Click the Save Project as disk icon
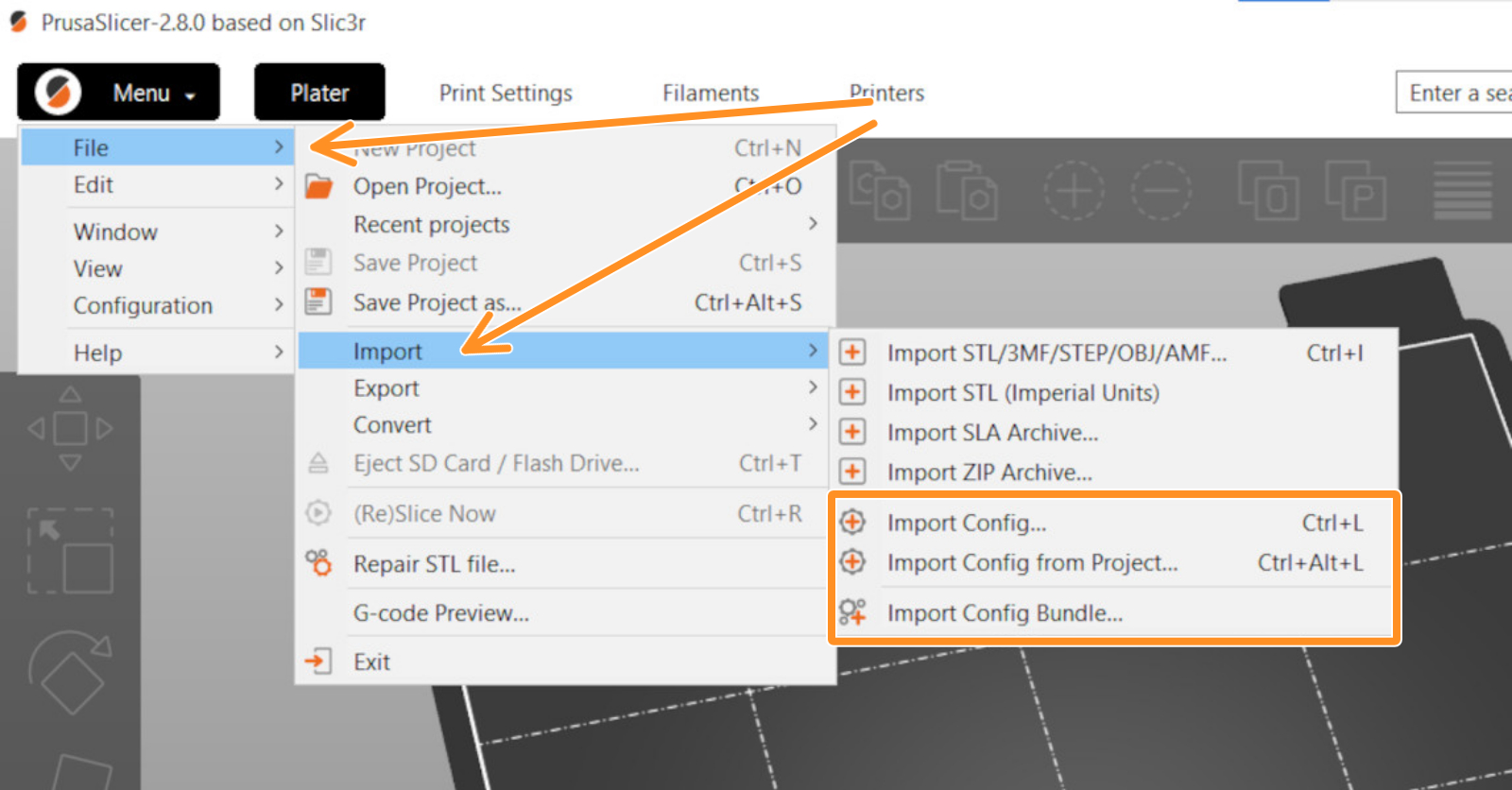The width and height of the screenshot is (1512, 790). [318, 301]
